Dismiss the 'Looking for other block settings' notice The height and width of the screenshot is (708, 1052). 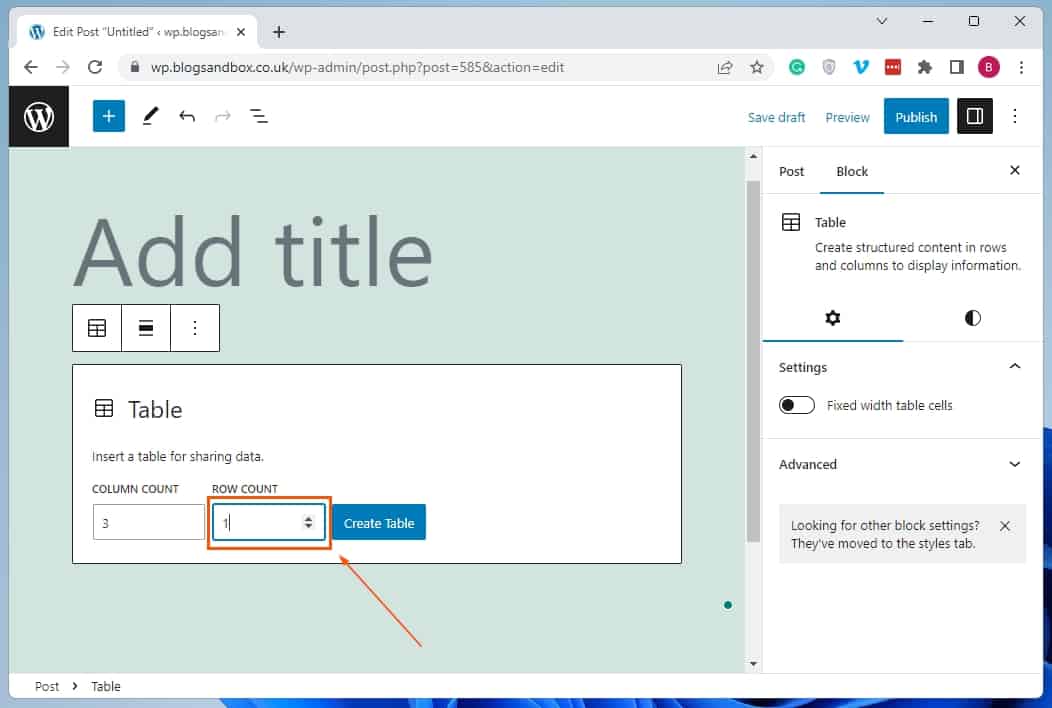point(1004,526)
